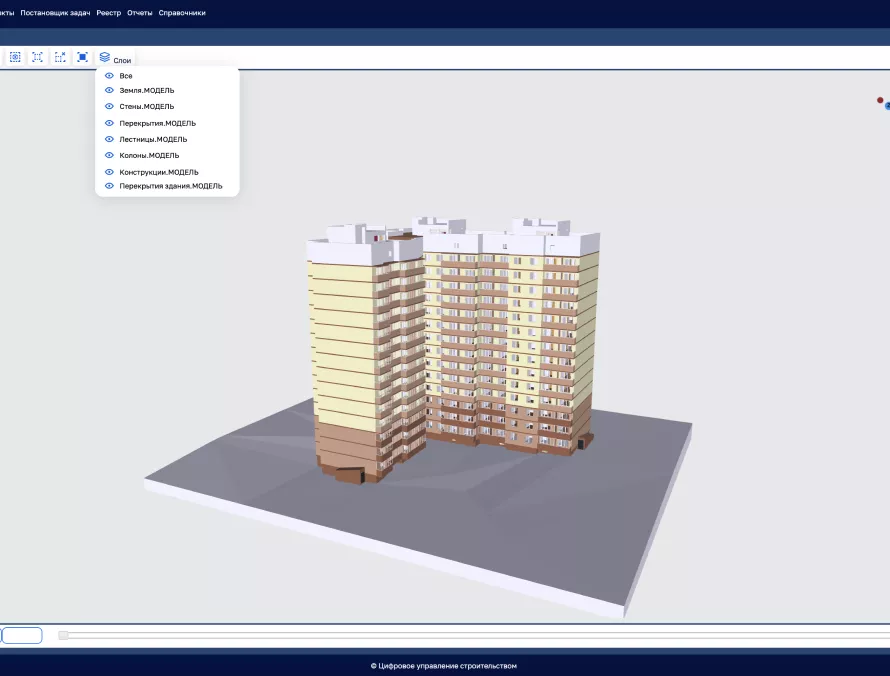Click the stacked layers icon beside Слои
The width and height of the screenshot is (890, 676).
[x=105, y=57]
